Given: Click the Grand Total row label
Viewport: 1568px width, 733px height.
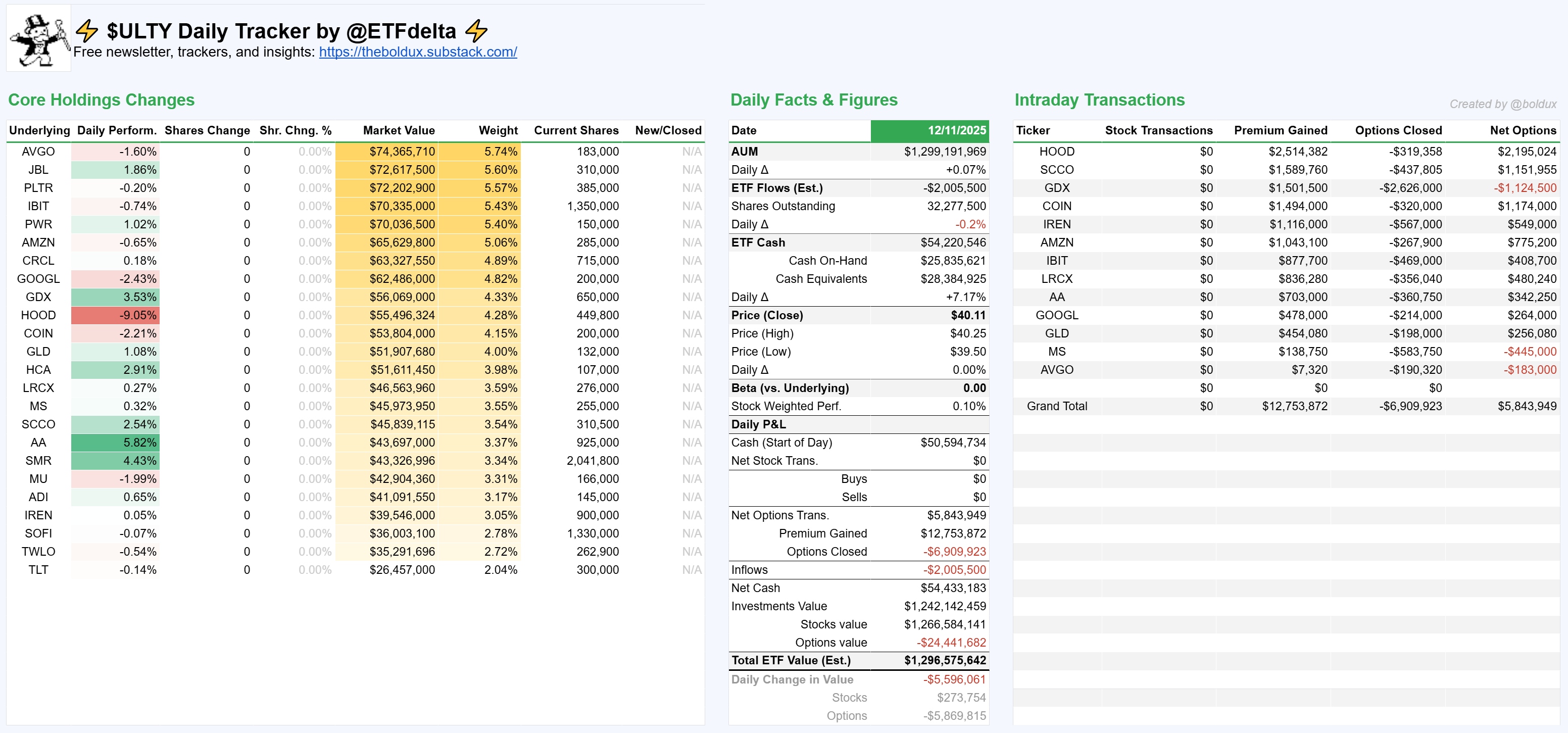Looking at the screenshot, I should pos(1057,406).
